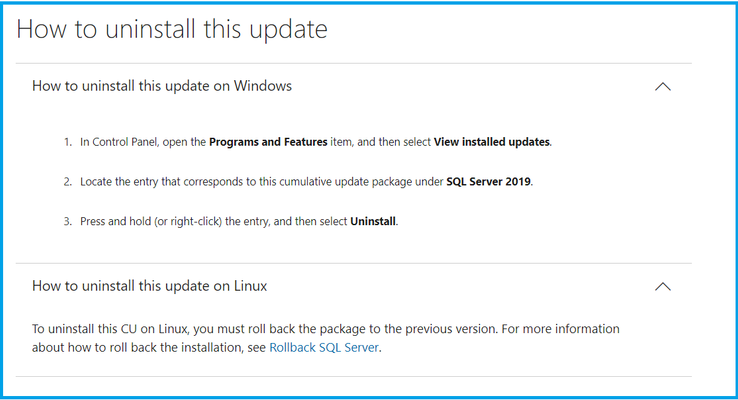
Task: Collapse the Windows section using its chevron
Action: pyautogui.click(x=663, y=87)
